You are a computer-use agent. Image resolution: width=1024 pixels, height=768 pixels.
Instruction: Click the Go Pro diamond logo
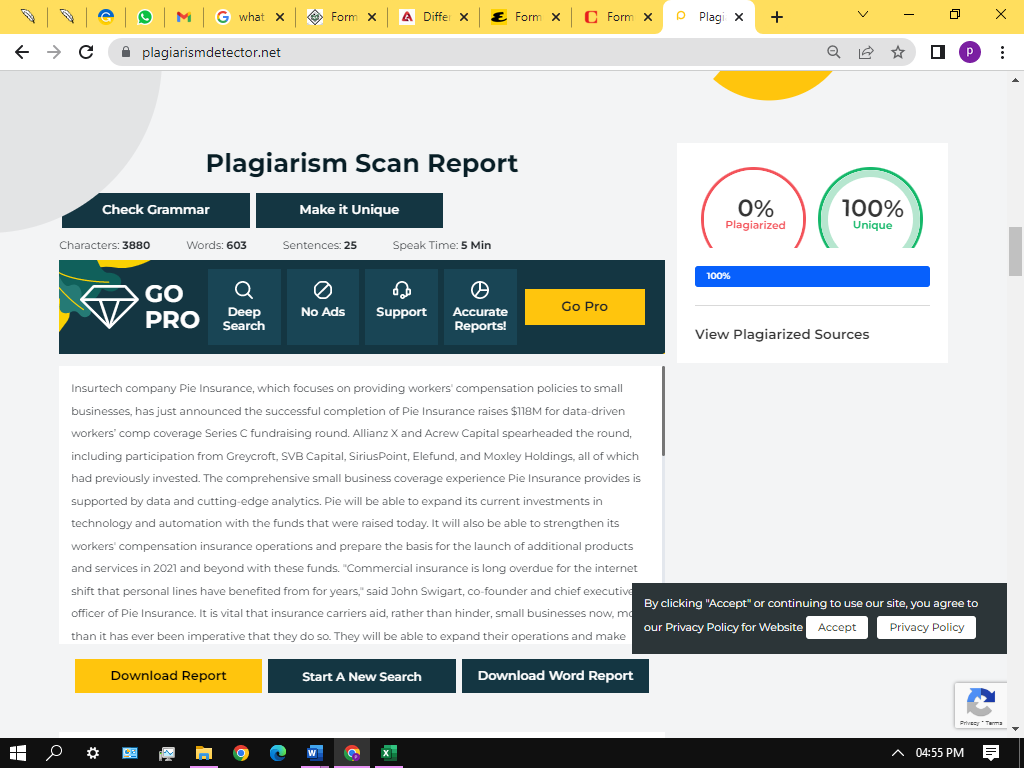tap(109, 306)
